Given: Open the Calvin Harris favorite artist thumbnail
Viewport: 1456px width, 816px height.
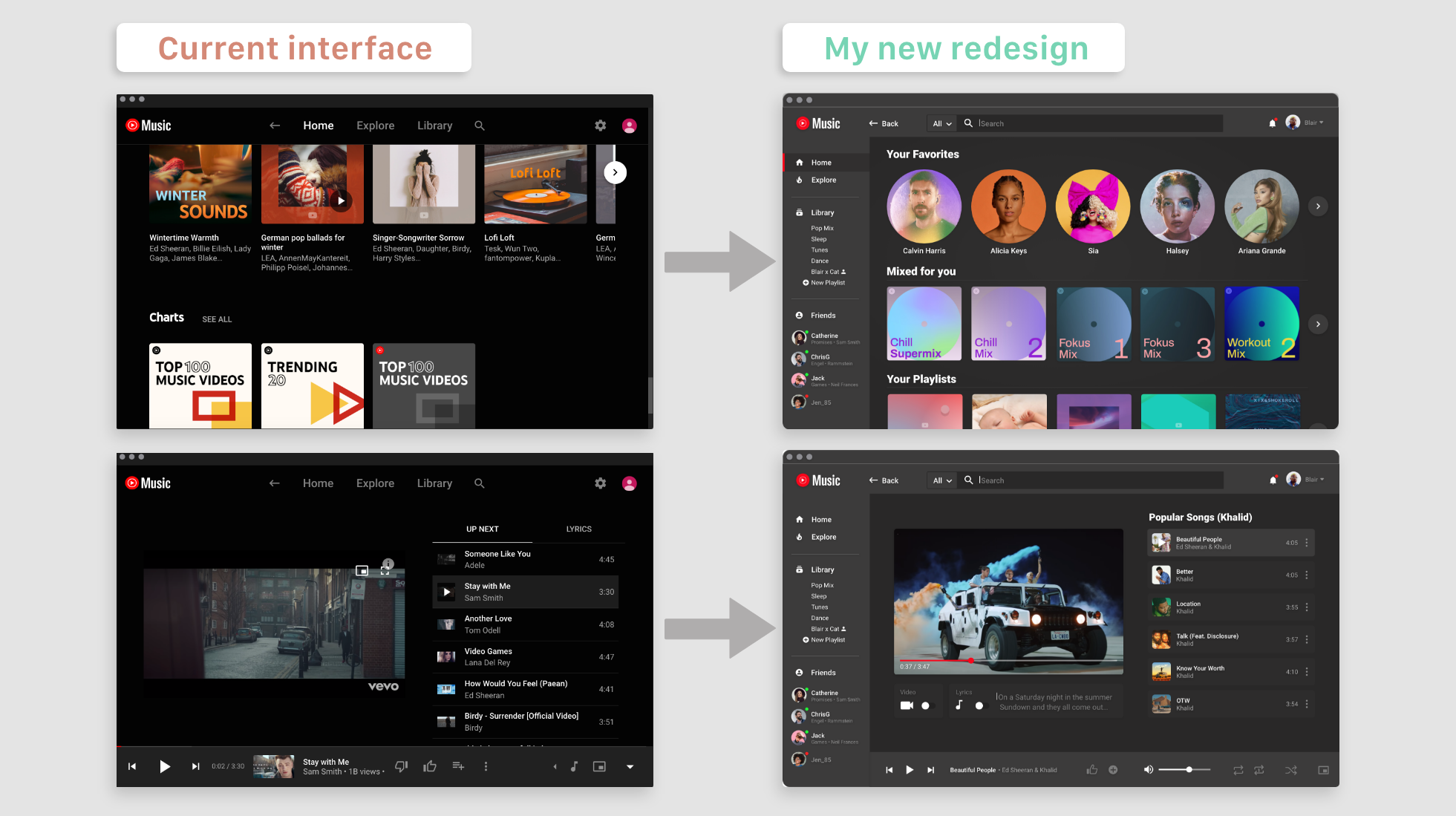Looking at the screenshot, I should tap(924, 206).
